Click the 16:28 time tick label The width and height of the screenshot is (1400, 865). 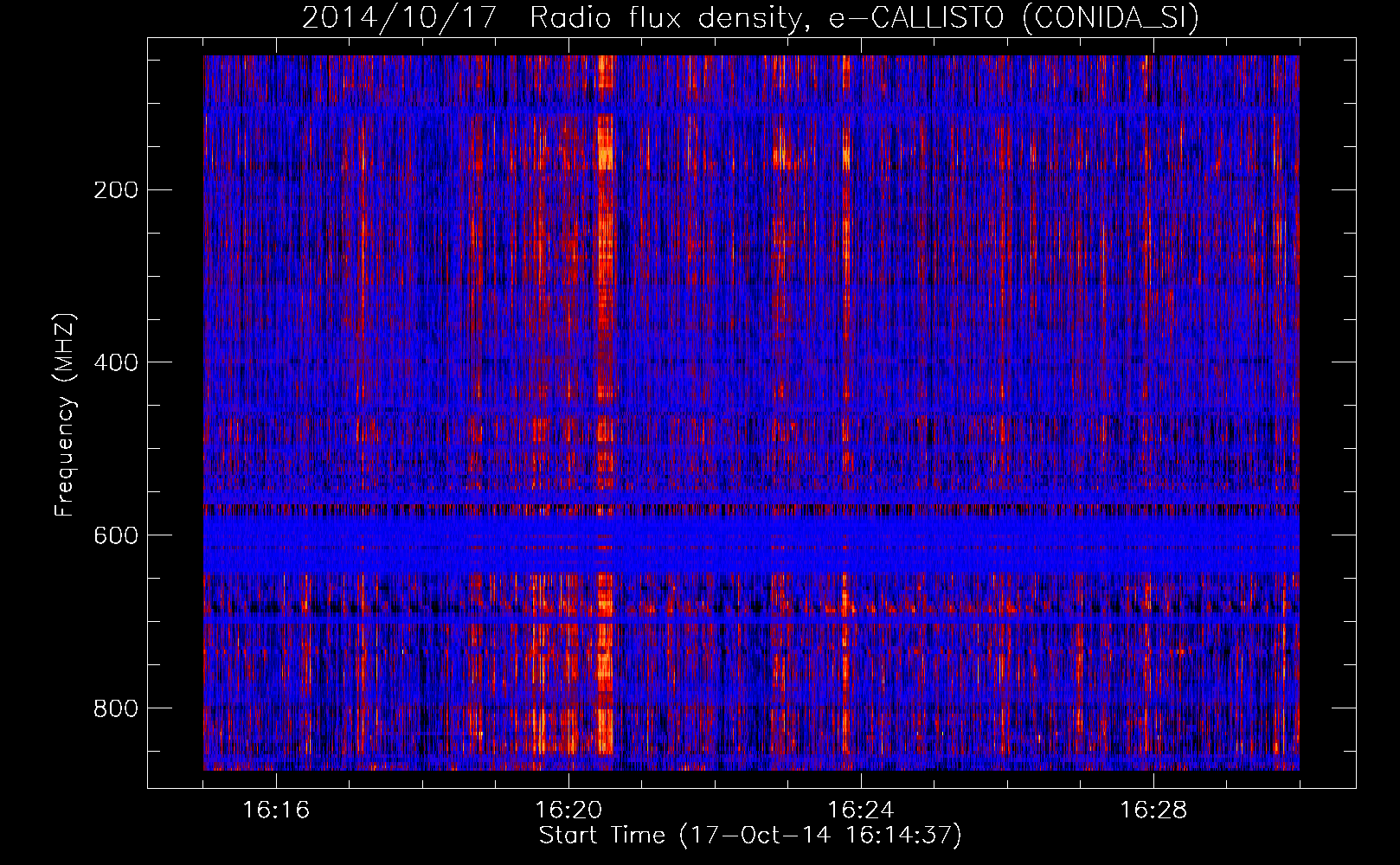click(1153, 811)
